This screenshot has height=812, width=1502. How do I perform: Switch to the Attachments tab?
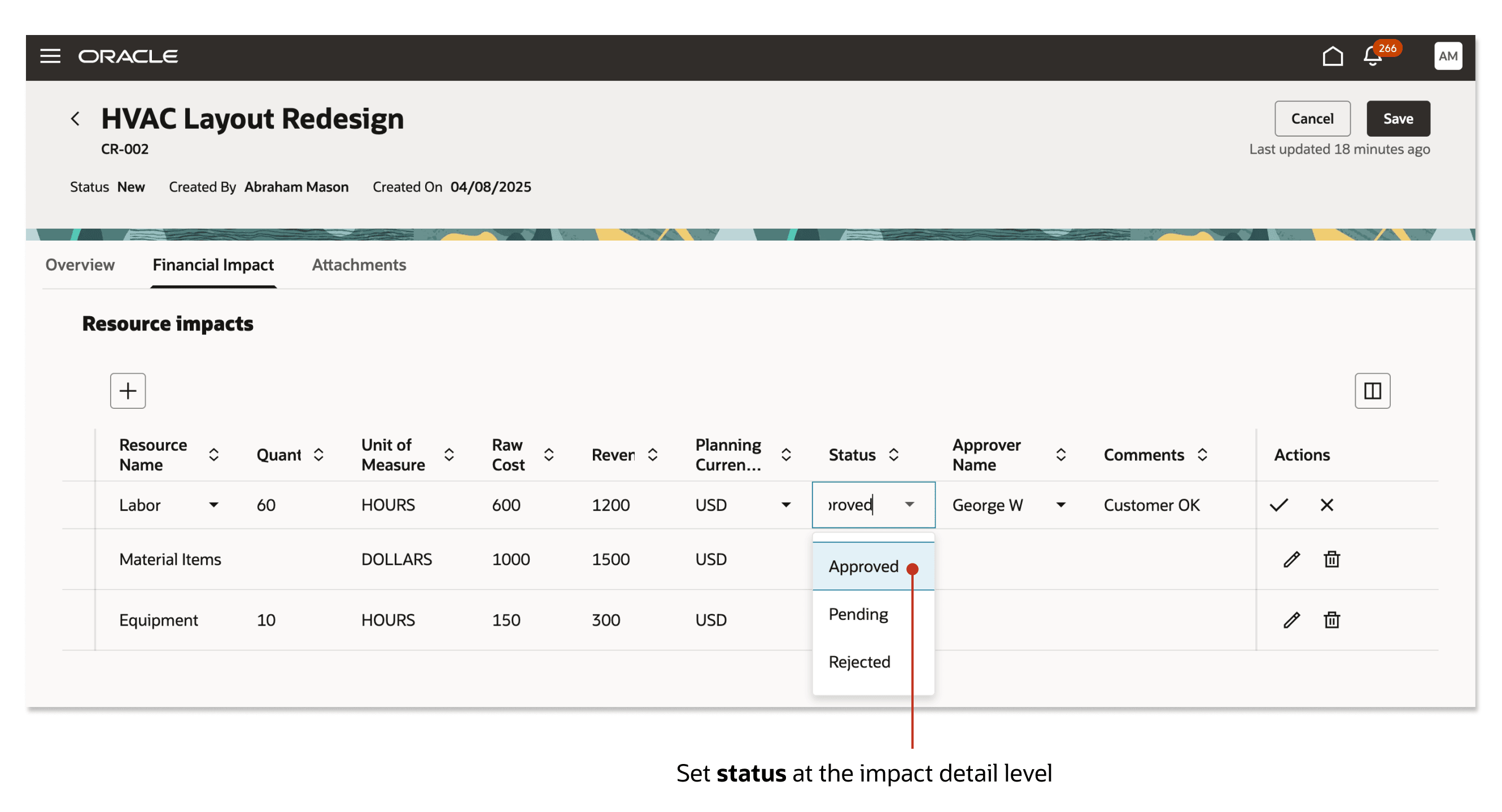click(x=359, y=265)
